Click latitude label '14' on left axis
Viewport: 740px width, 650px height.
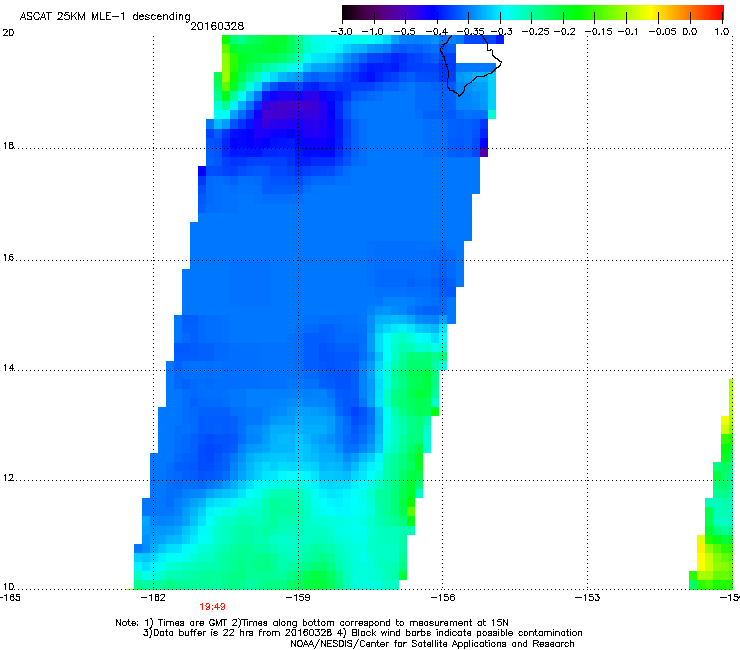click(x=8, y=368)
